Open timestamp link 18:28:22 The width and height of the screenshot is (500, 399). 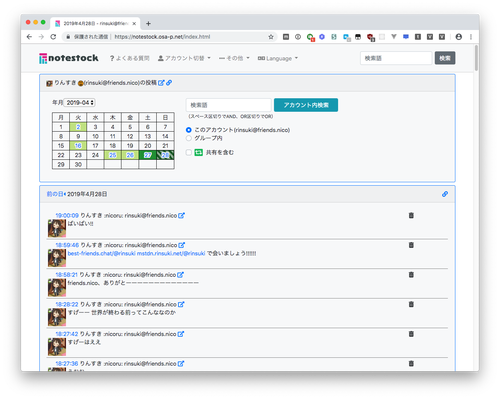67,304
